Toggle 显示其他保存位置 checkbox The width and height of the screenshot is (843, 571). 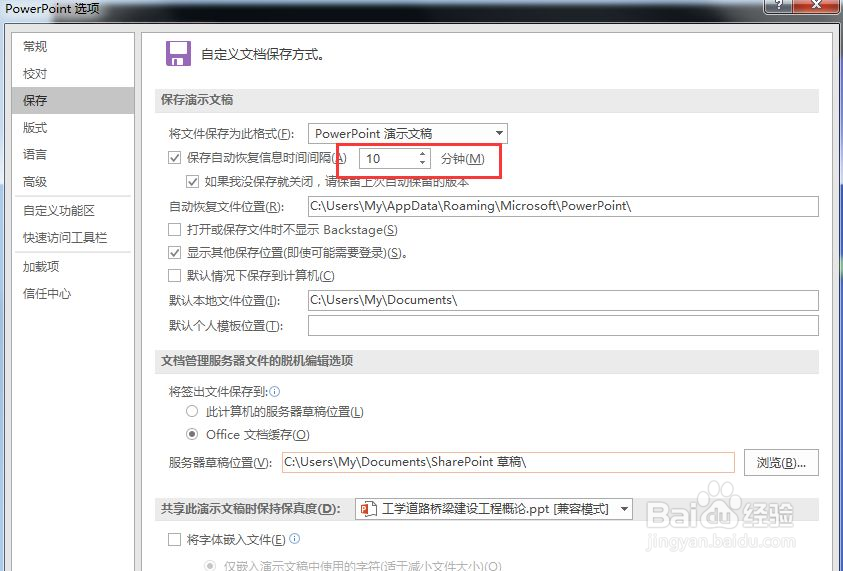coord(174,253)
